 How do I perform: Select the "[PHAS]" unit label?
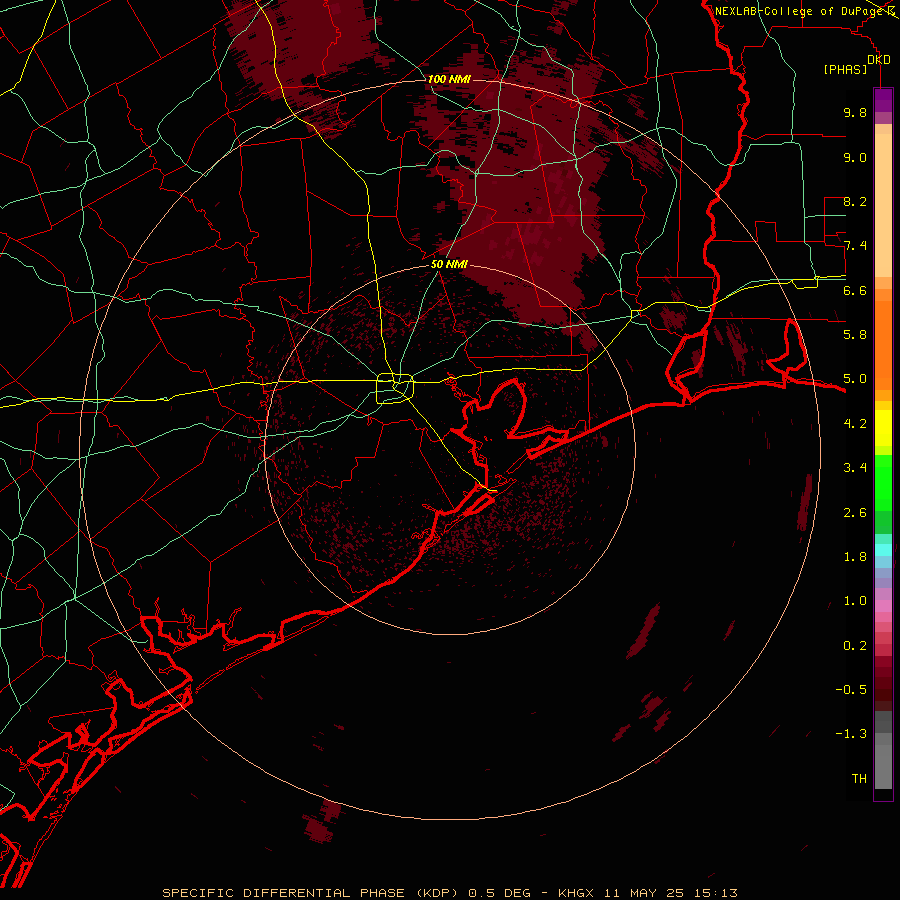(845, 69)
